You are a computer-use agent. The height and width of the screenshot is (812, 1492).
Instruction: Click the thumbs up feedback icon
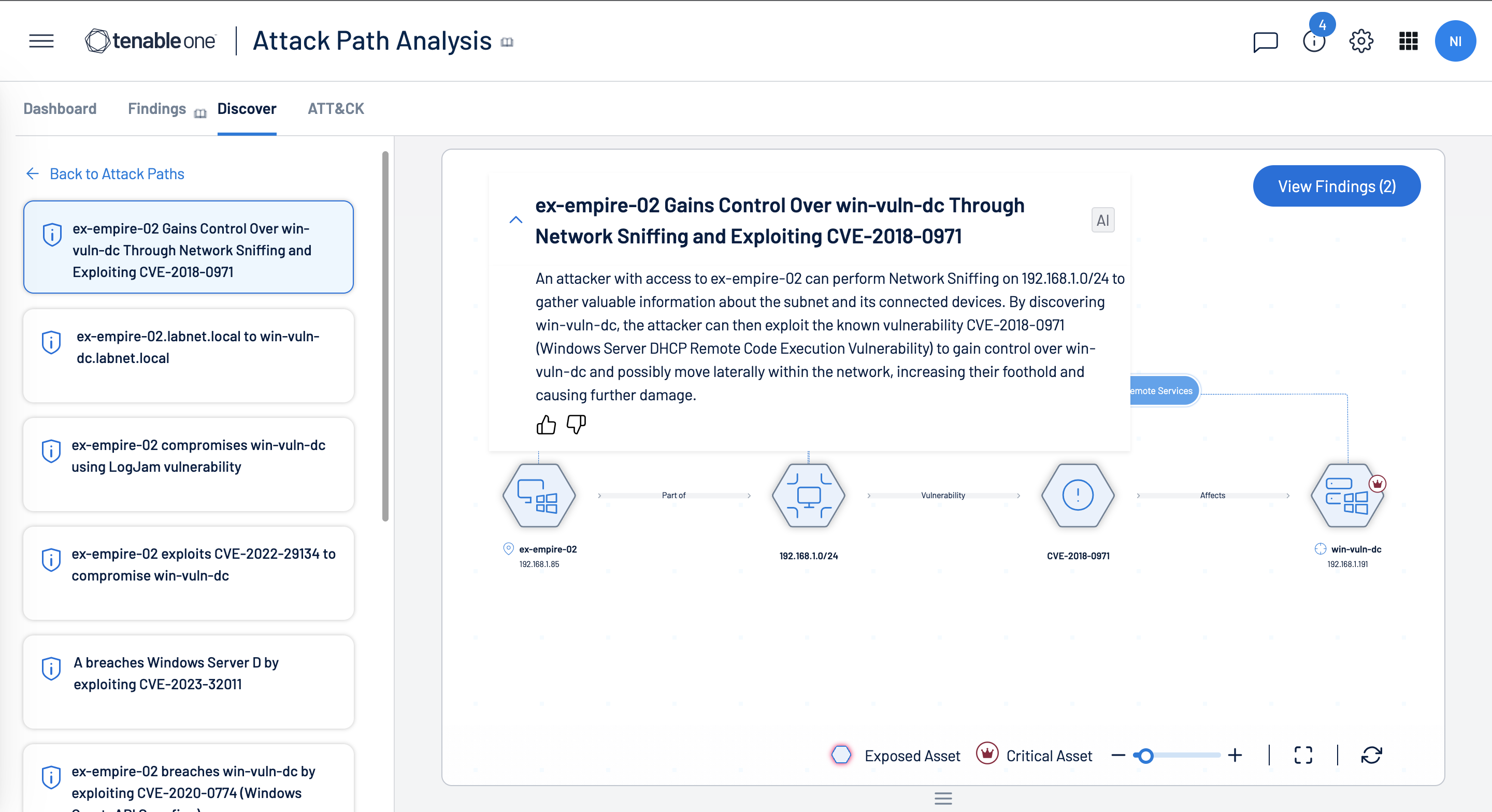[x=545, y=423]
